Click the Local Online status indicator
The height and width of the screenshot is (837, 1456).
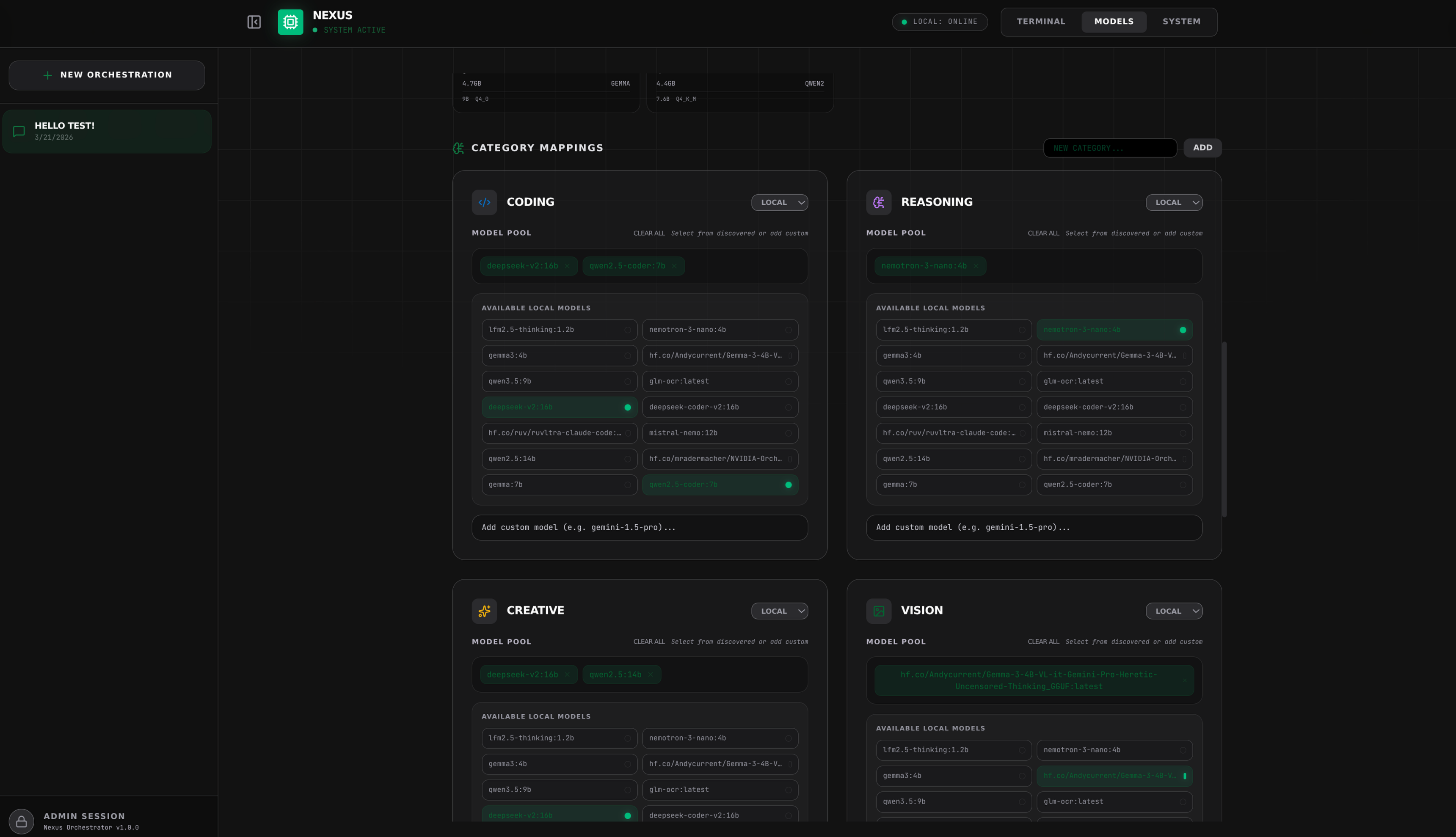[x=940, y=22]
